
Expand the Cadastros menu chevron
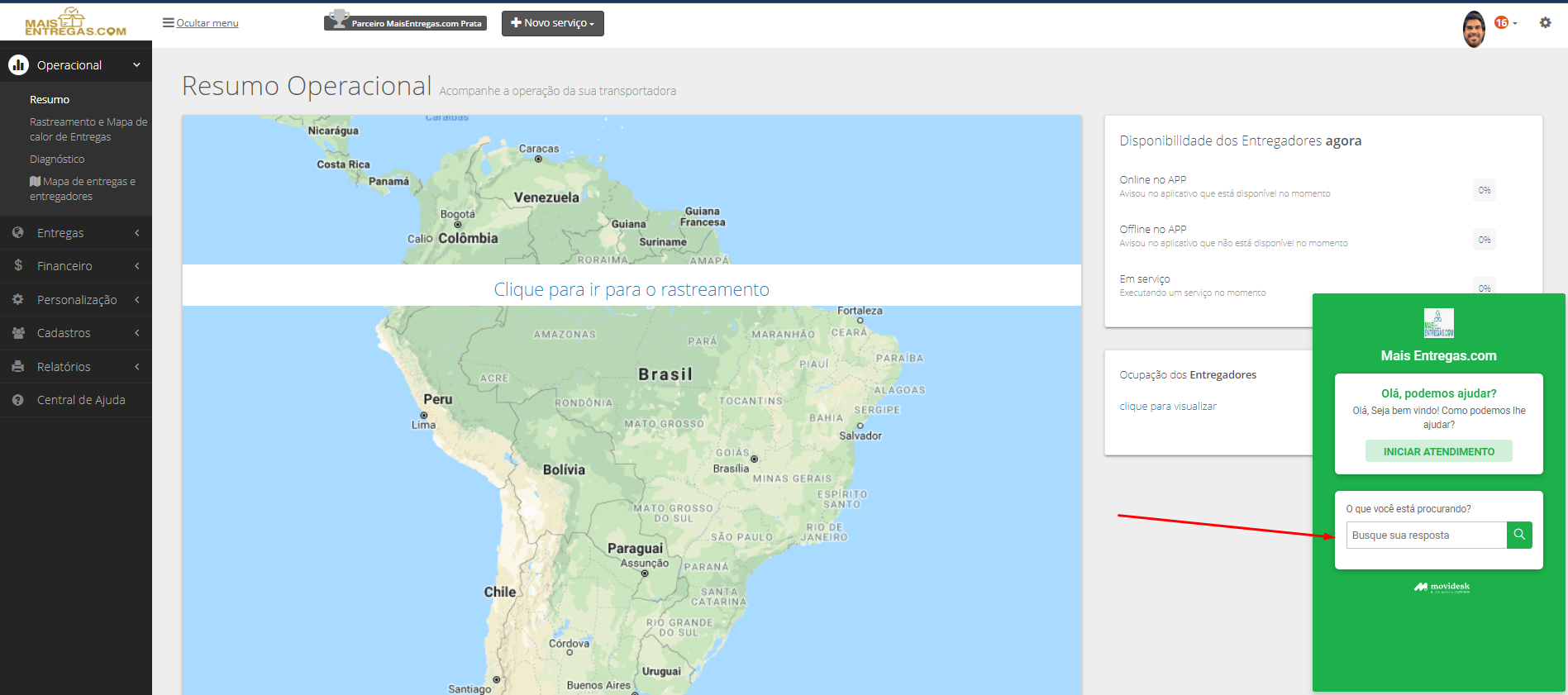coord(136,333)
